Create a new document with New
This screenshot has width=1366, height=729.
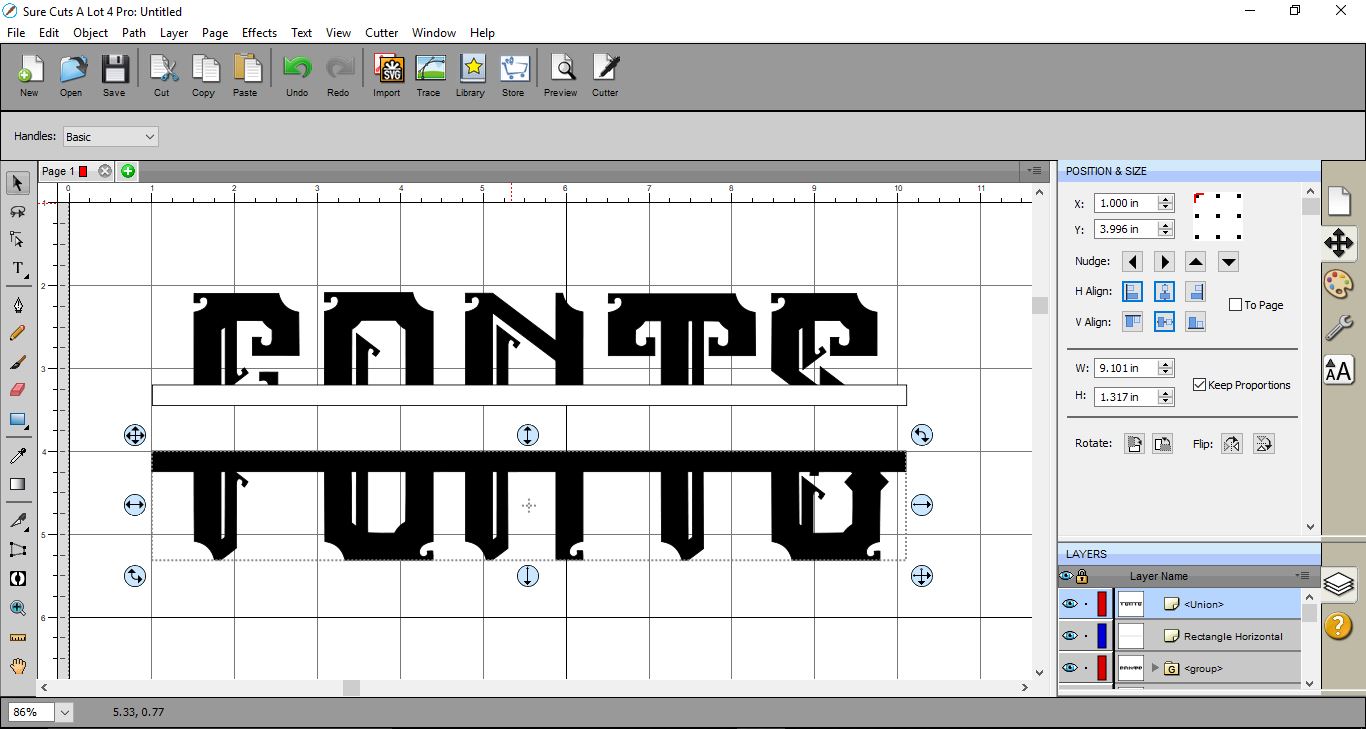click(x=29, y=76)
